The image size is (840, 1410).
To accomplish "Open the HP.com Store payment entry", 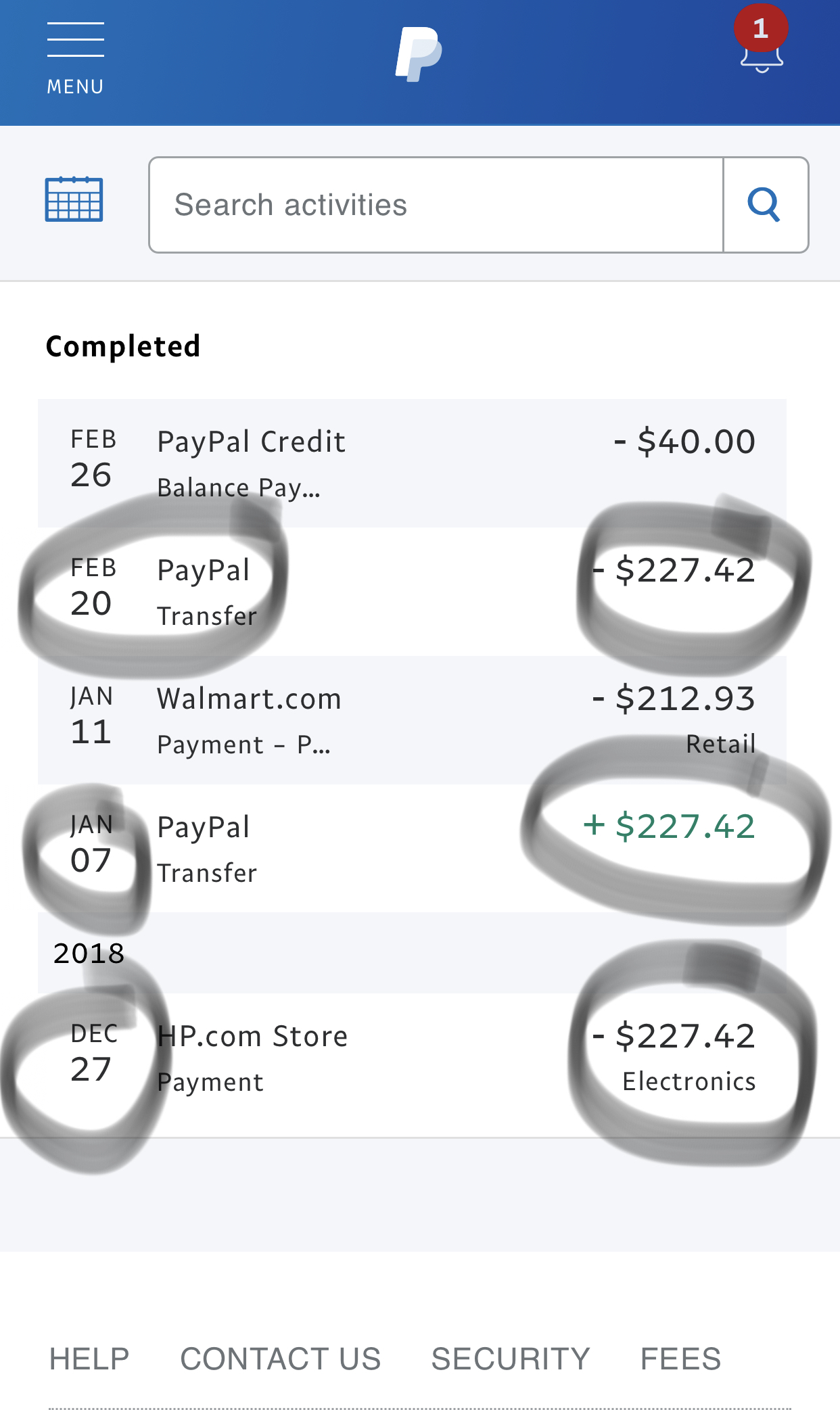I will pyautogui.click(x=412, y=1058).
